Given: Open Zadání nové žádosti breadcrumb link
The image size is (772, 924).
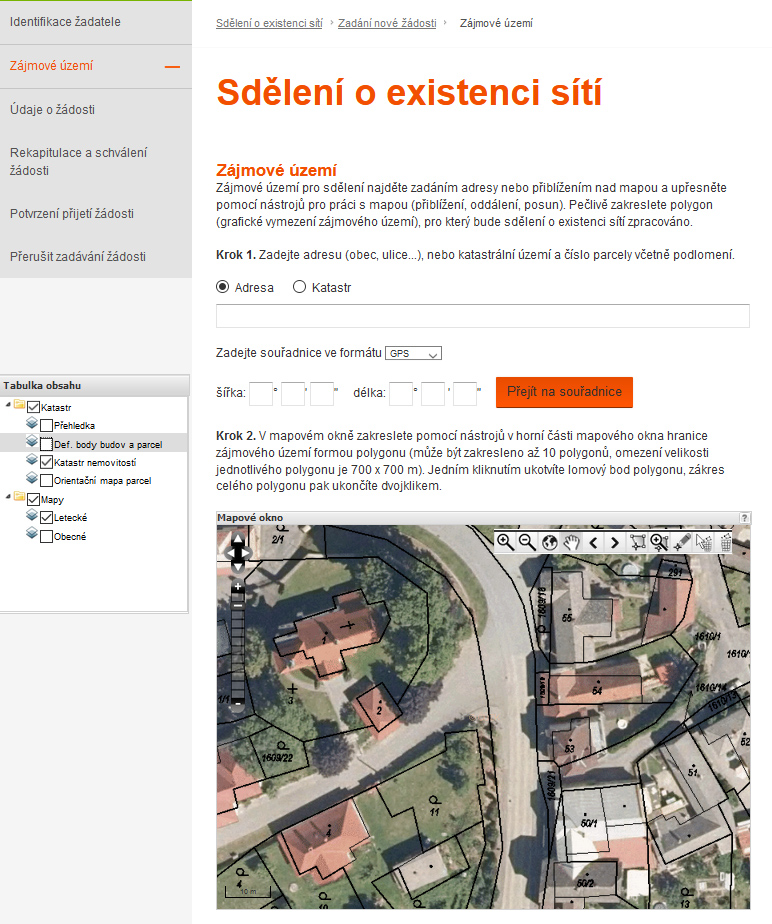Looking at the screenshot, I should click(386, 22).
